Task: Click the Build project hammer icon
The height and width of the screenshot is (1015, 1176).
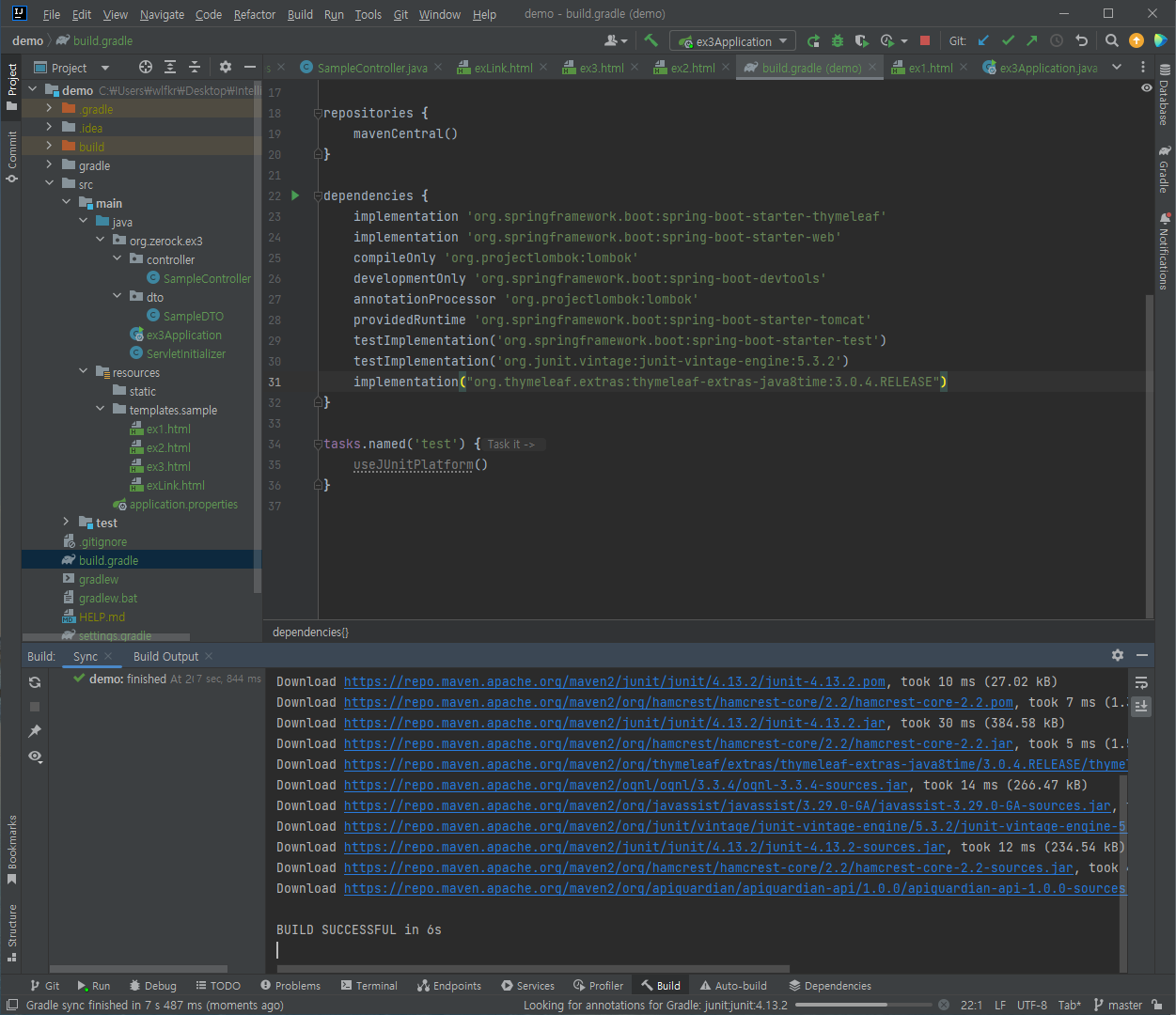Action: click(651, 40)
